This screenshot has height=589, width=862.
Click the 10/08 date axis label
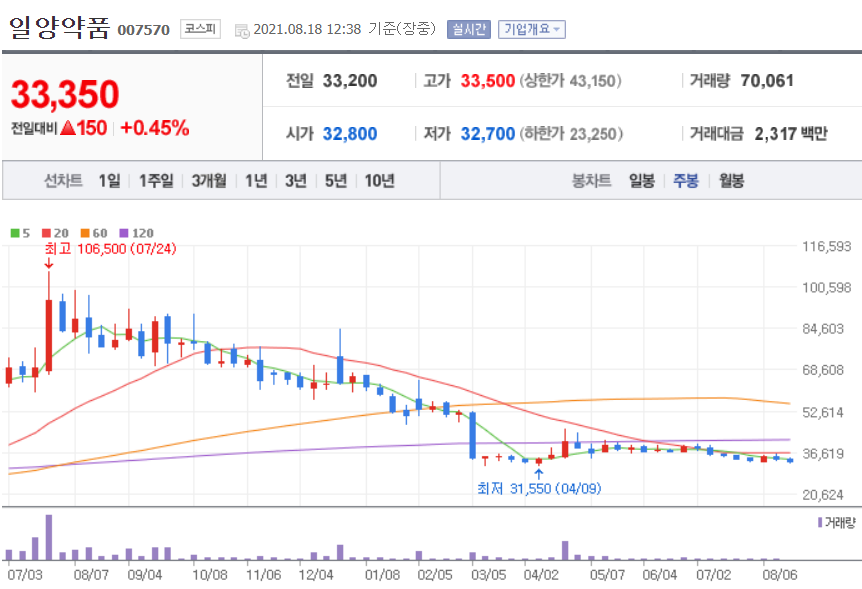[209, 575]
